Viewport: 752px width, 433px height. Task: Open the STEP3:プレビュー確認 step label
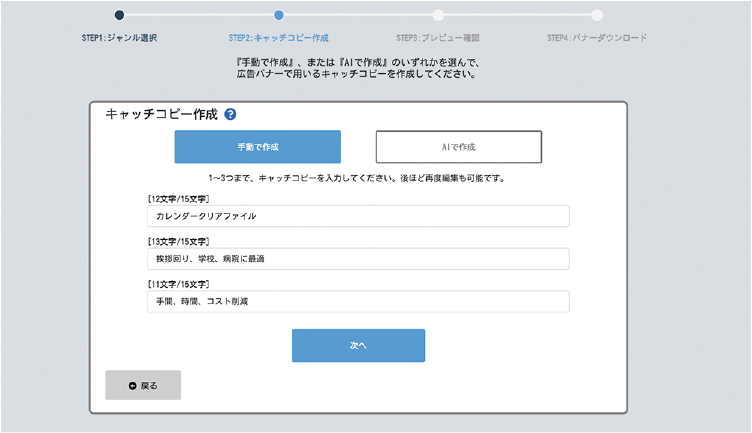438,38
